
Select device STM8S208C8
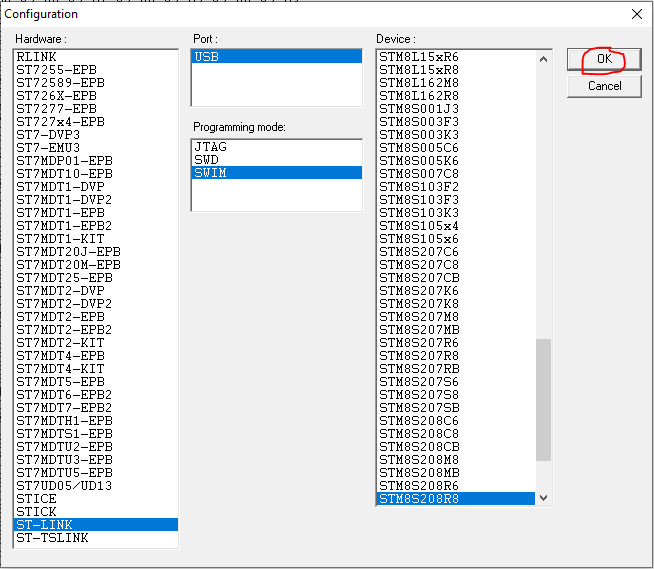coord(456,433)
